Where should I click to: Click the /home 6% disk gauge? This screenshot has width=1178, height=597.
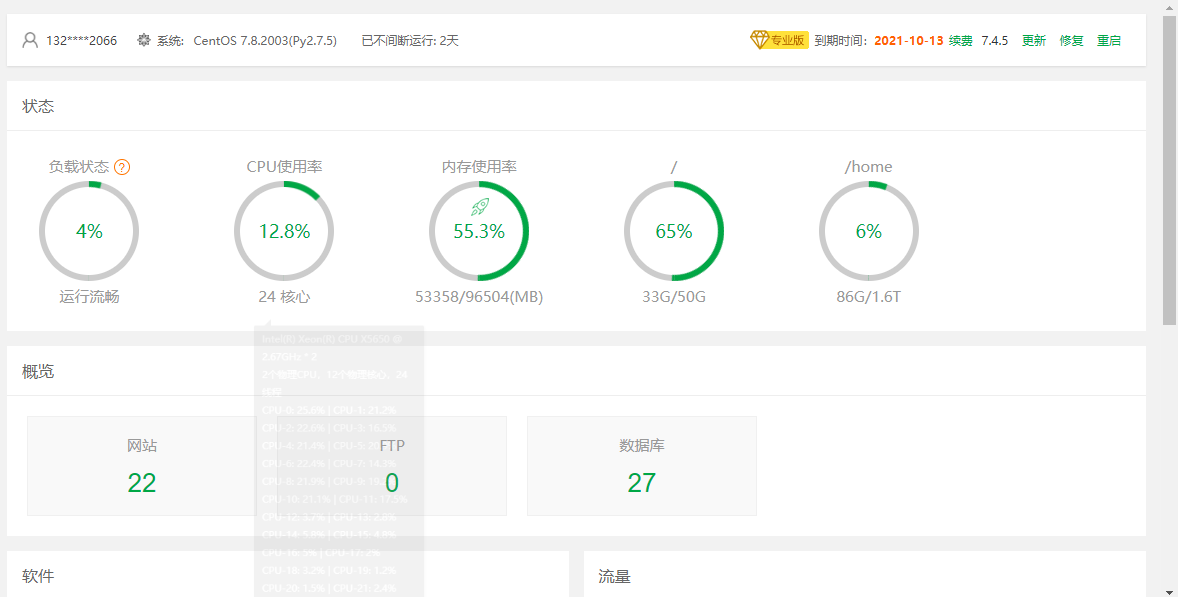click(869, 231)
